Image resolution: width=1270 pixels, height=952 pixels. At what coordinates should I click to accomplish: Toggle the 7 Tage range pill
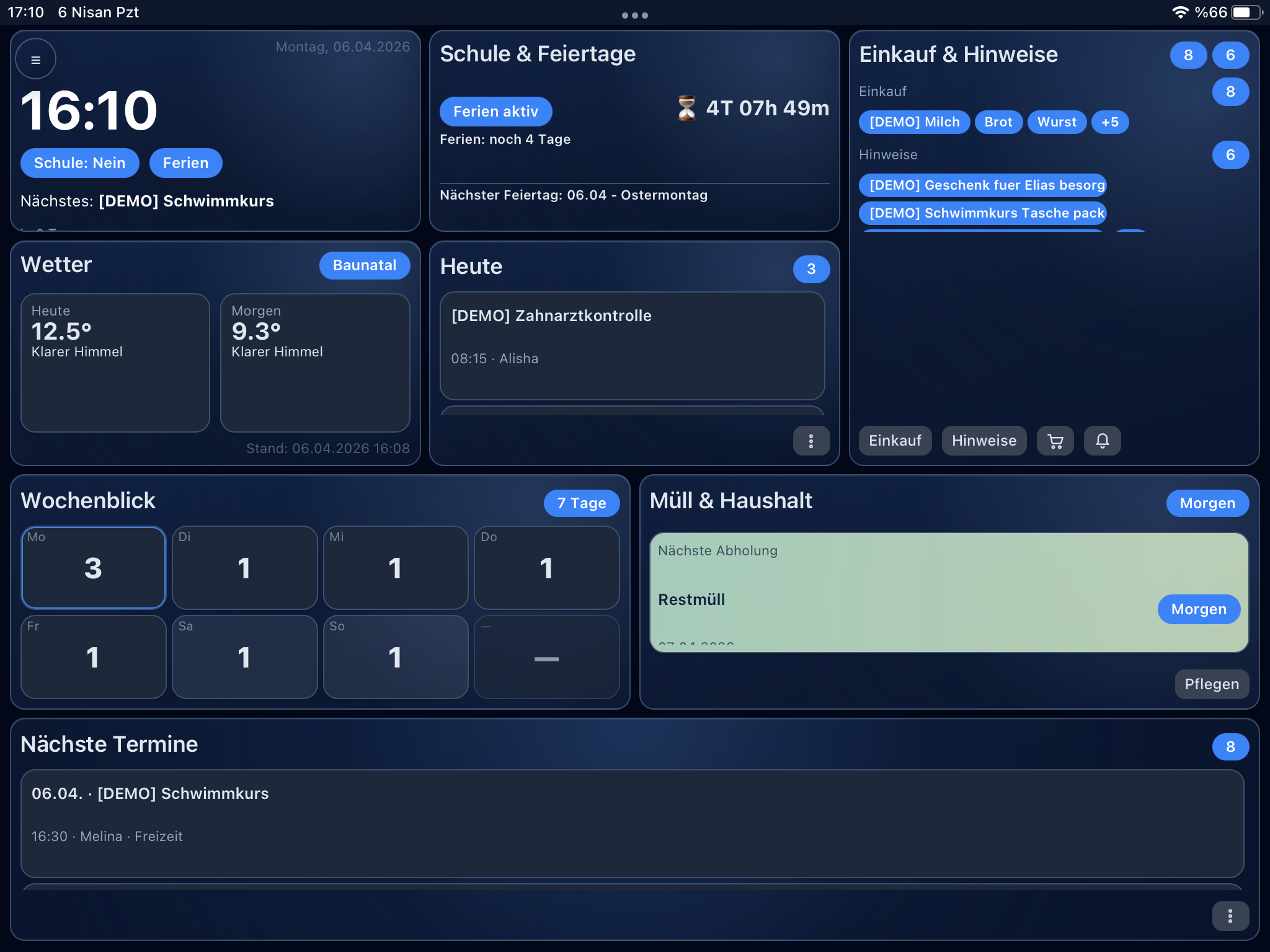click(x=581, y=503)
